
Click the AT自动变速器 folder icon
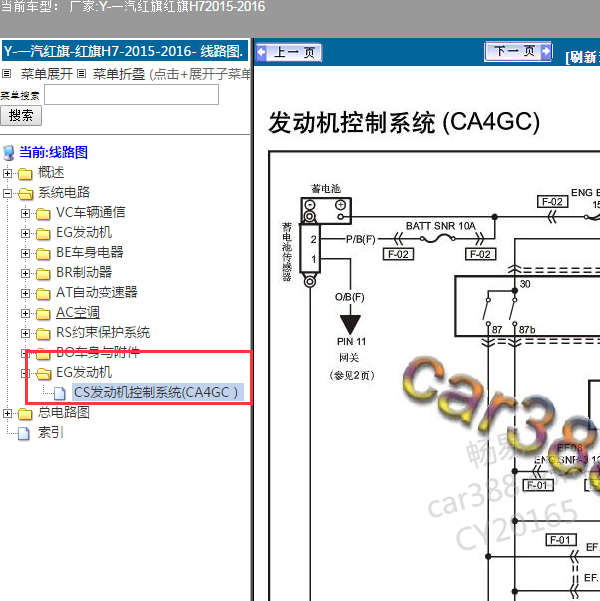43,294
